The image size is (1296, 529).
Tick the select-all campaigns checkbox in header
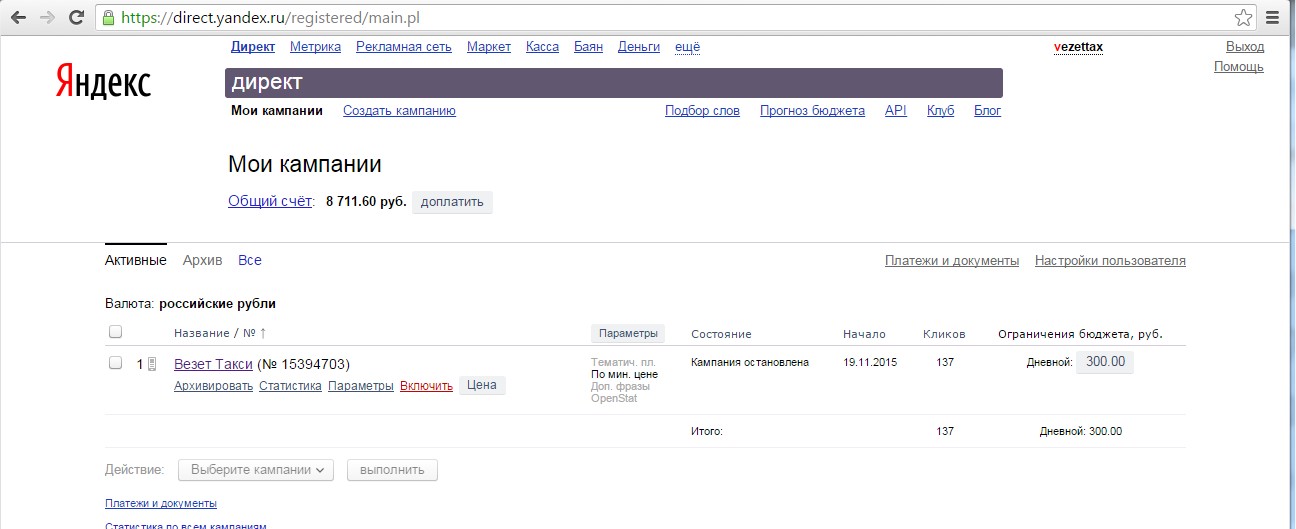click(115, 332)
